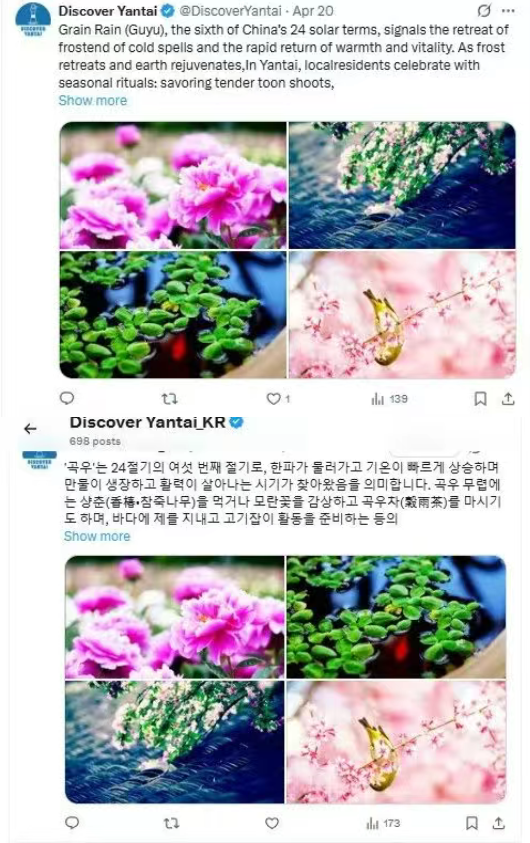Reply to the Korean Discover Yantai_KR post
The width and height of the screenshot is (530, 843).
pos(72,823)
